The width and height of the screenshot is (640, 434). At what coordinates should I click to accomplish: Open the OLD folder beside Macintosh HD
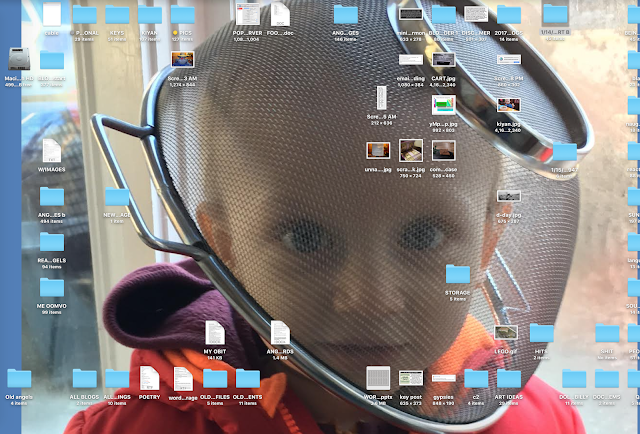52,60
